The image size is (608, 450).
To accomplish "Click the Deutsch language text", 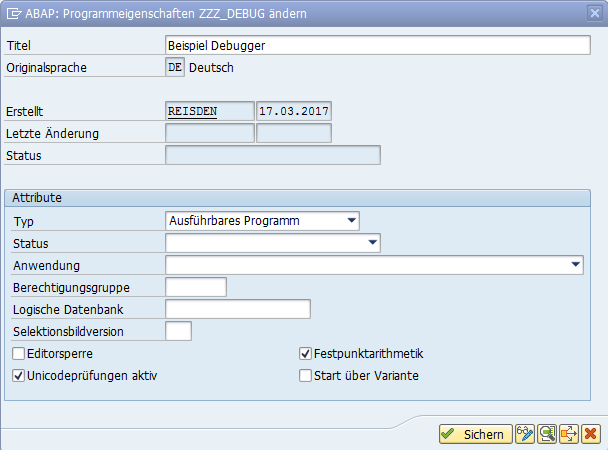I will (211, 67).
